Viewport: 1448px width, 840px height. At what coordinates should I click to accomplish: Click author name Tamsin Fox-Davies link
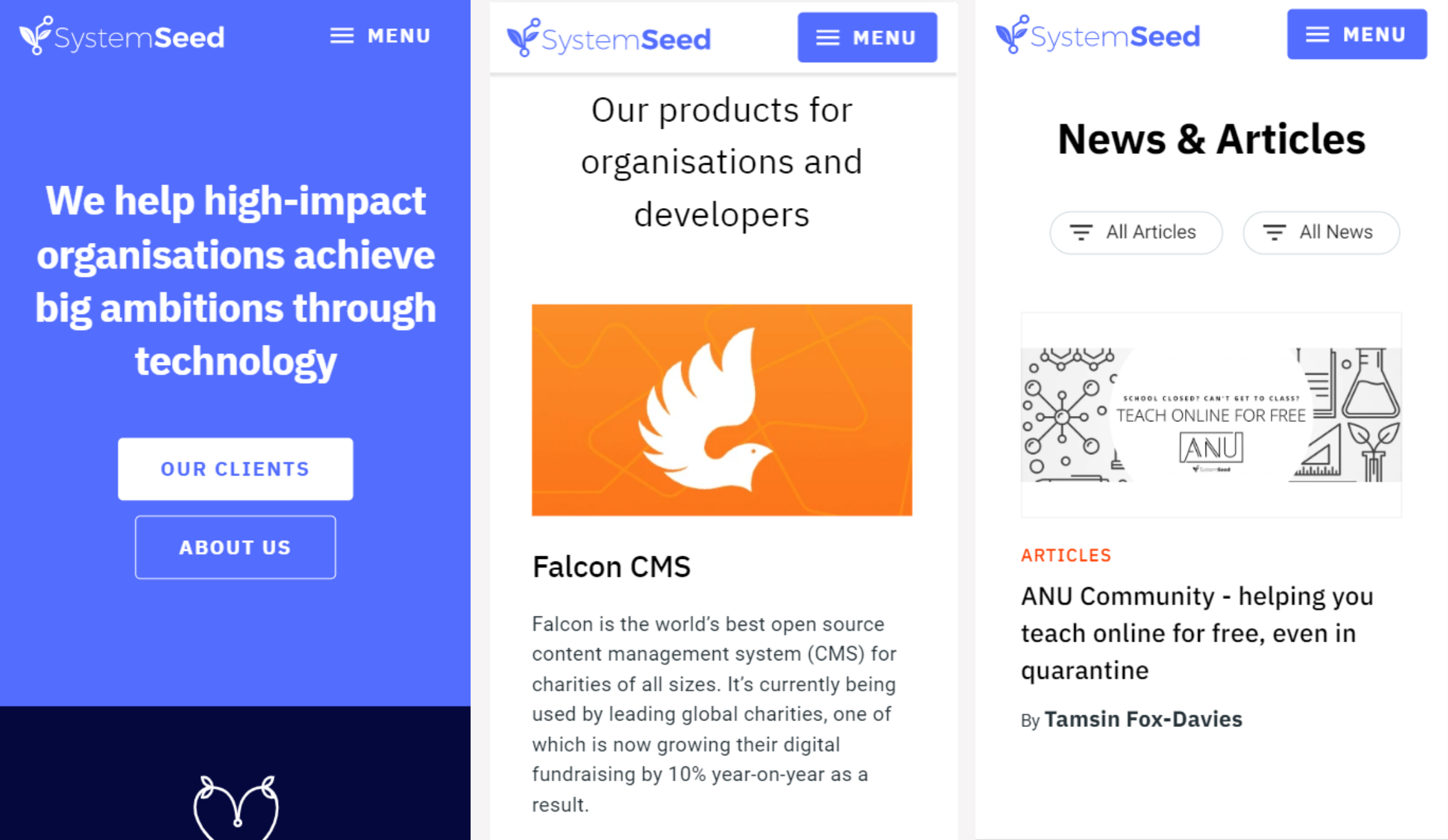coord(1142,719)
